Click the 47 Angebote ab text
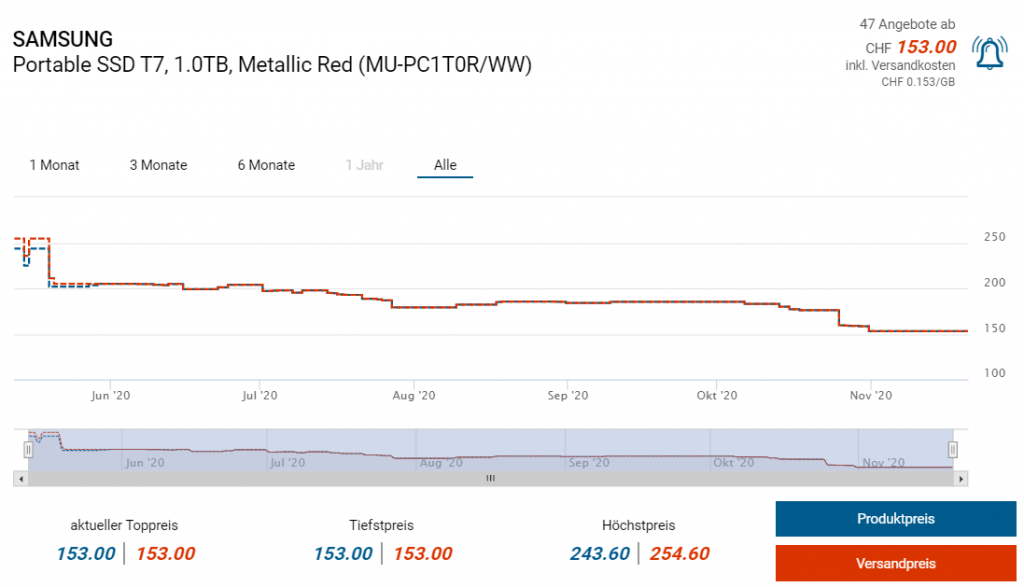This screenshot has width=1024, height=587. 907,23
